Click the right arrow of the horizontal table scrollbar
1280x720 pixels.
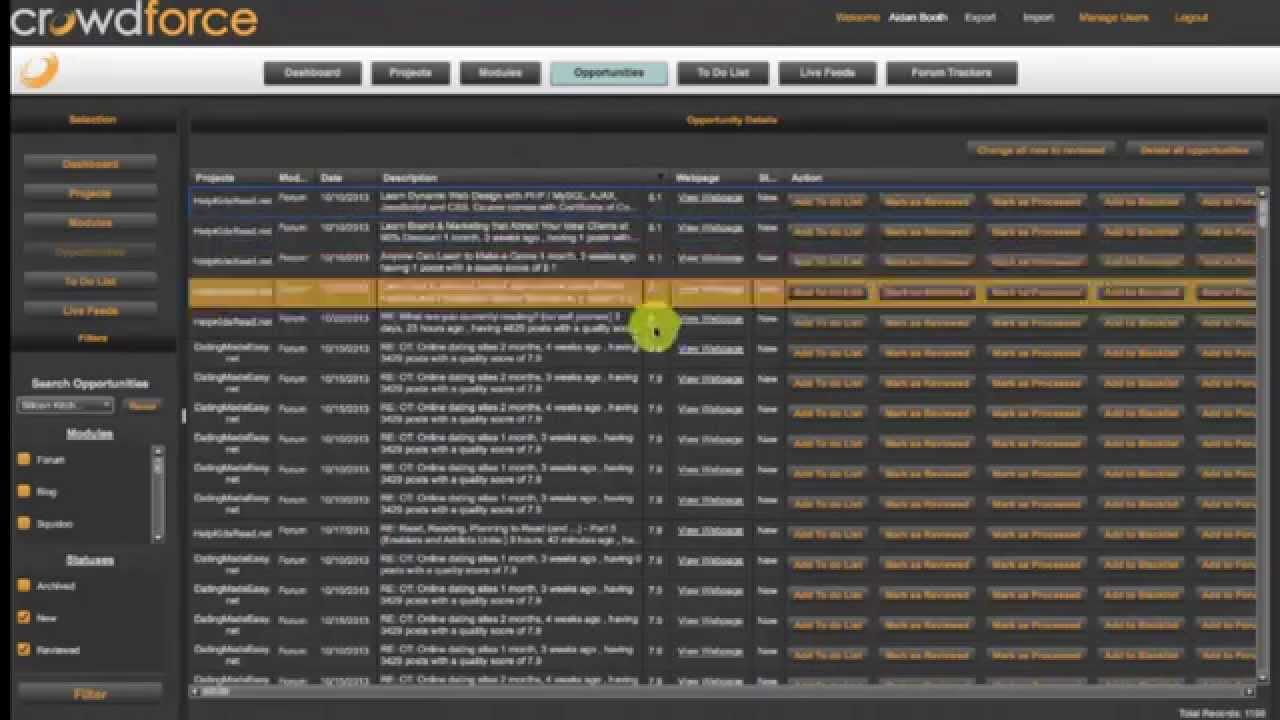[1249, 691]
